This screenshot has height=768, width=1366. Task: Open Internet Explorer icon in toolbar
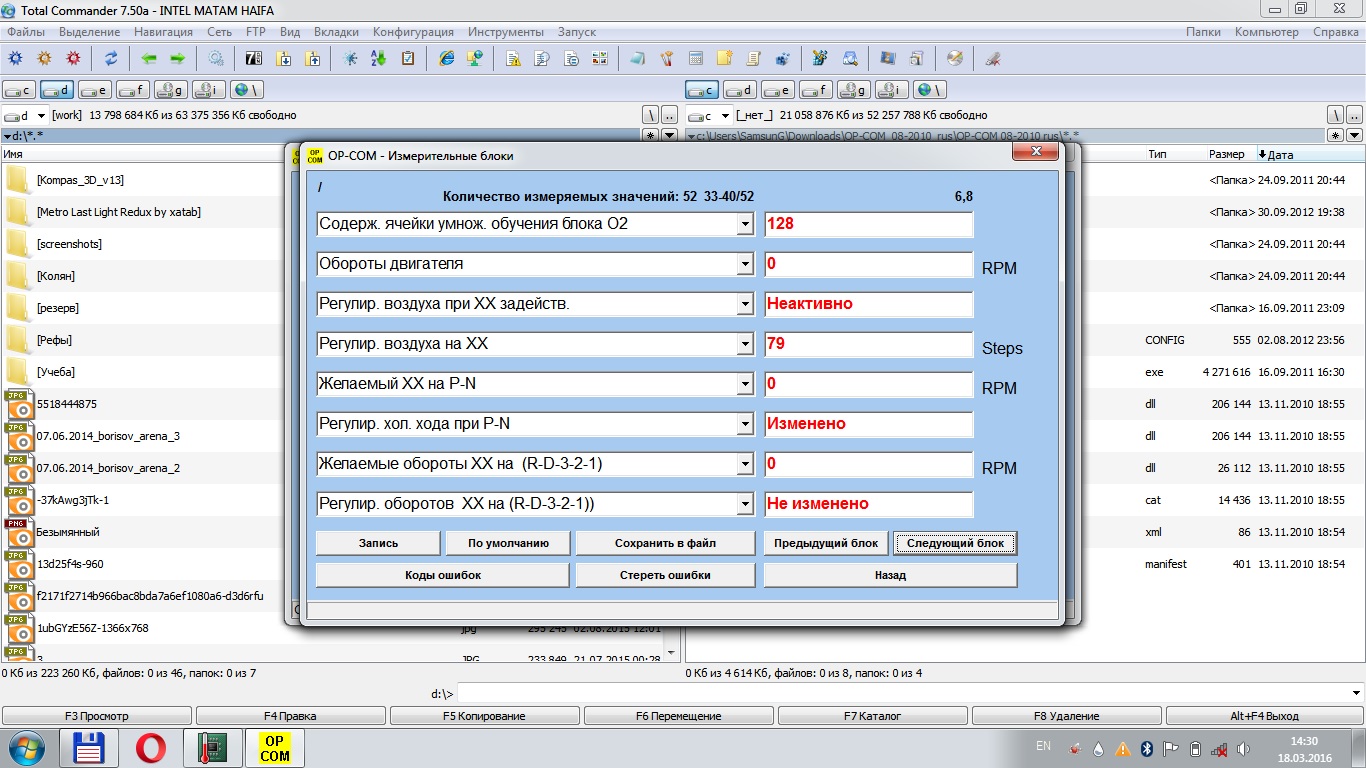pos(446,58)
